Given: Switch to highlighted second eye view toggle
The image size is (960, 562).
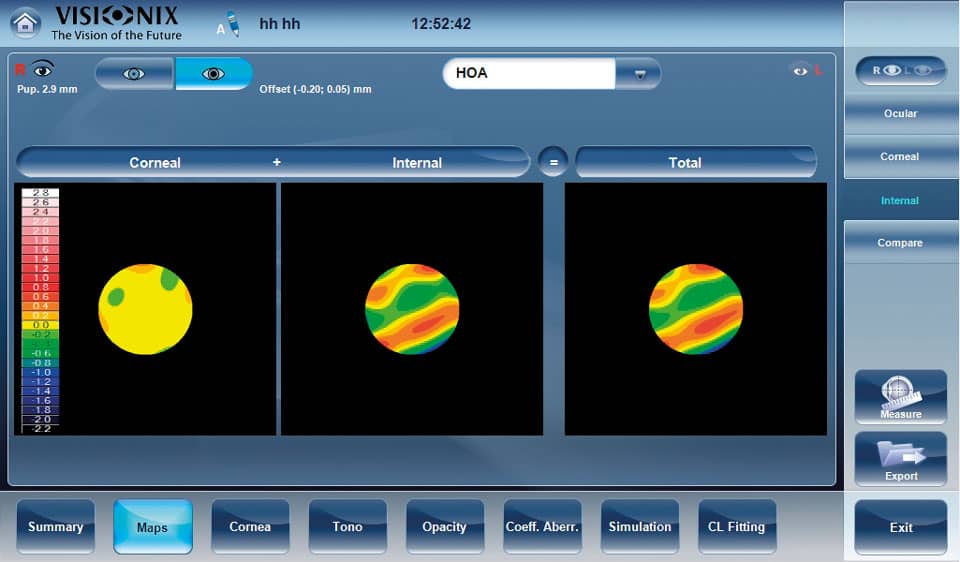Looking at the screenshot, I should coord(213,74).
